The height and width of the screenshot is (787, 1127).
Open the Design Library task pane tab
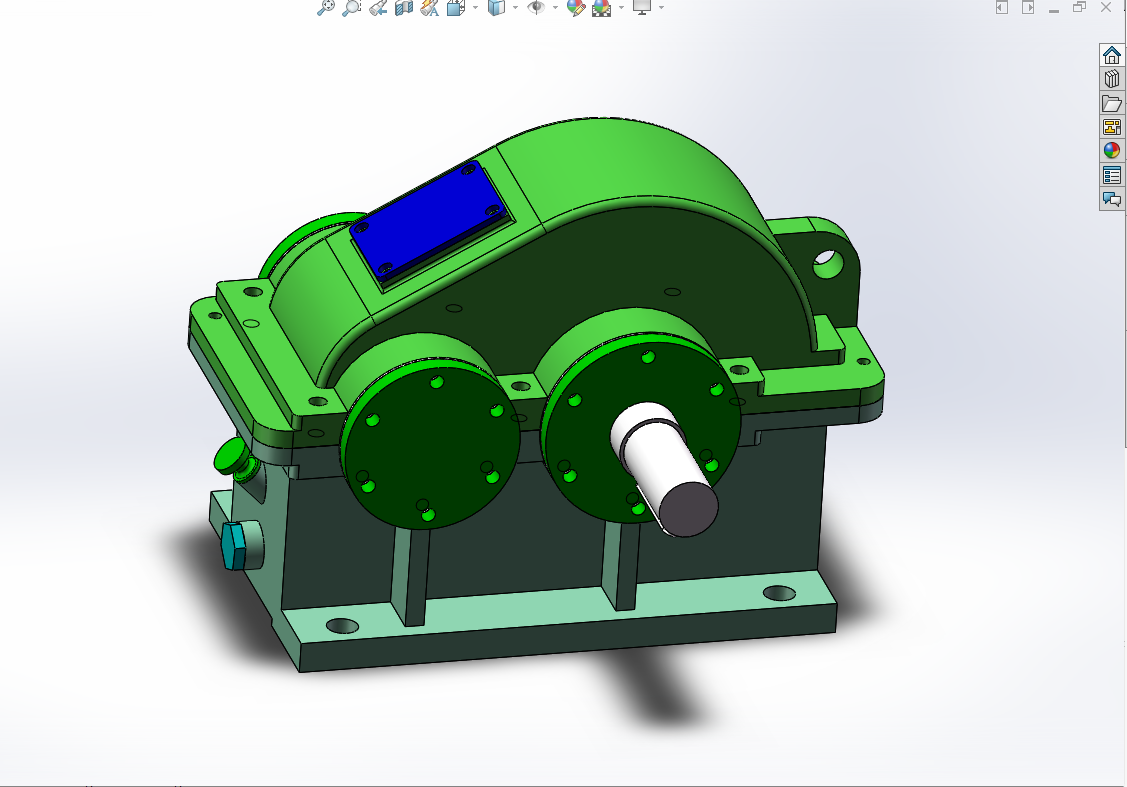tap(1111, 78)
